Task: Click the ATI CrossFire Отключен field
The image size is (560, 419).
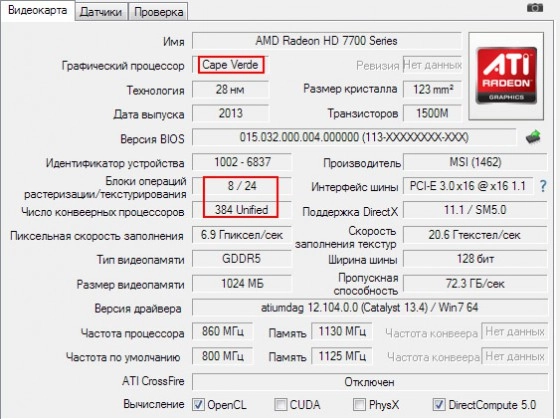Action: point(370,382)
